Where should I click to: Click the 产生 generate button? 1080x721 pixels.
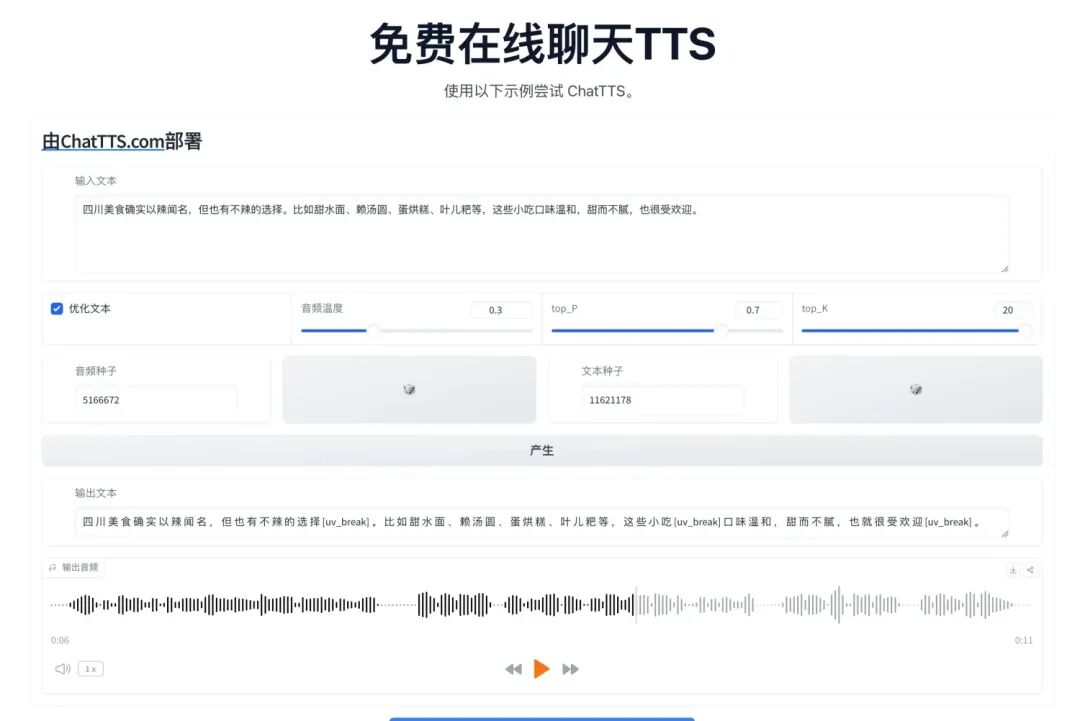[541, 450]
